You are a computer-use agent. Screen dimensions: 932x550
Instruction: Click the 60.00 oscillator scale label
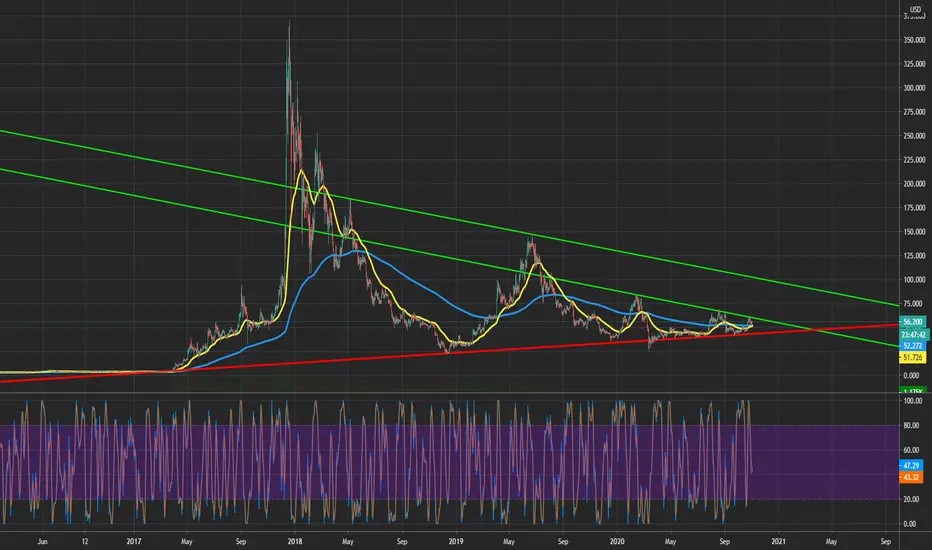(x=911, y=450)
